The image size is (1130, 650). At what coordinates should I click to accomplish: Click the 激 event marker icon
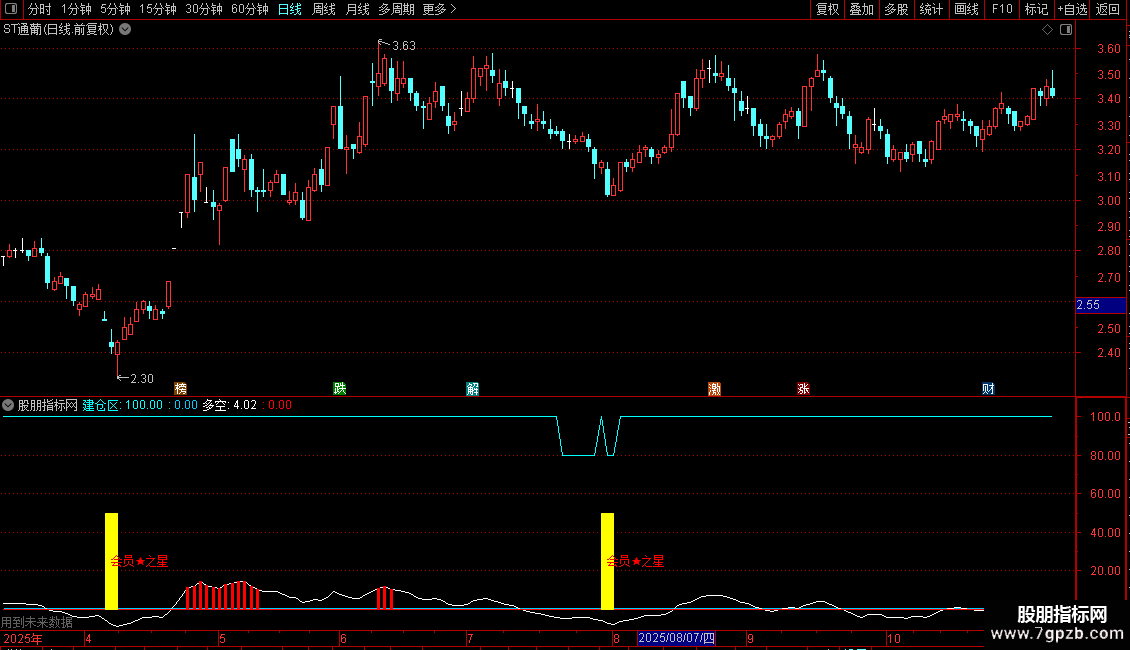coord(714,389)
